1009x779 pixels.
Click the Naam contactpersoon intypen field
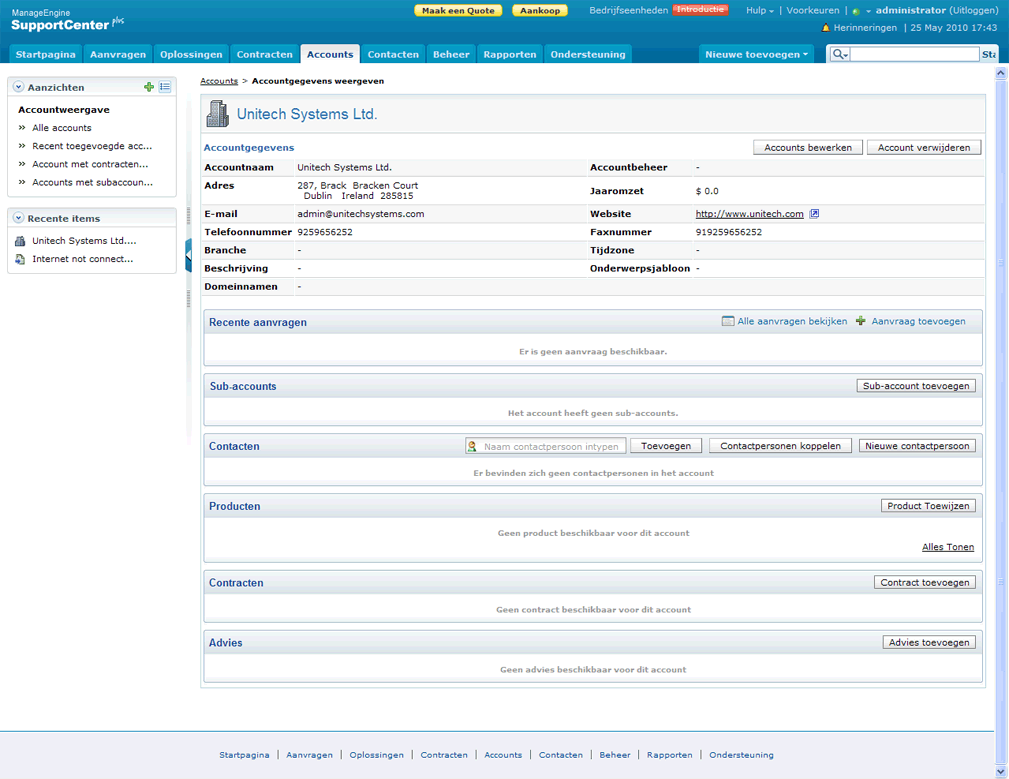pos(546,446)
